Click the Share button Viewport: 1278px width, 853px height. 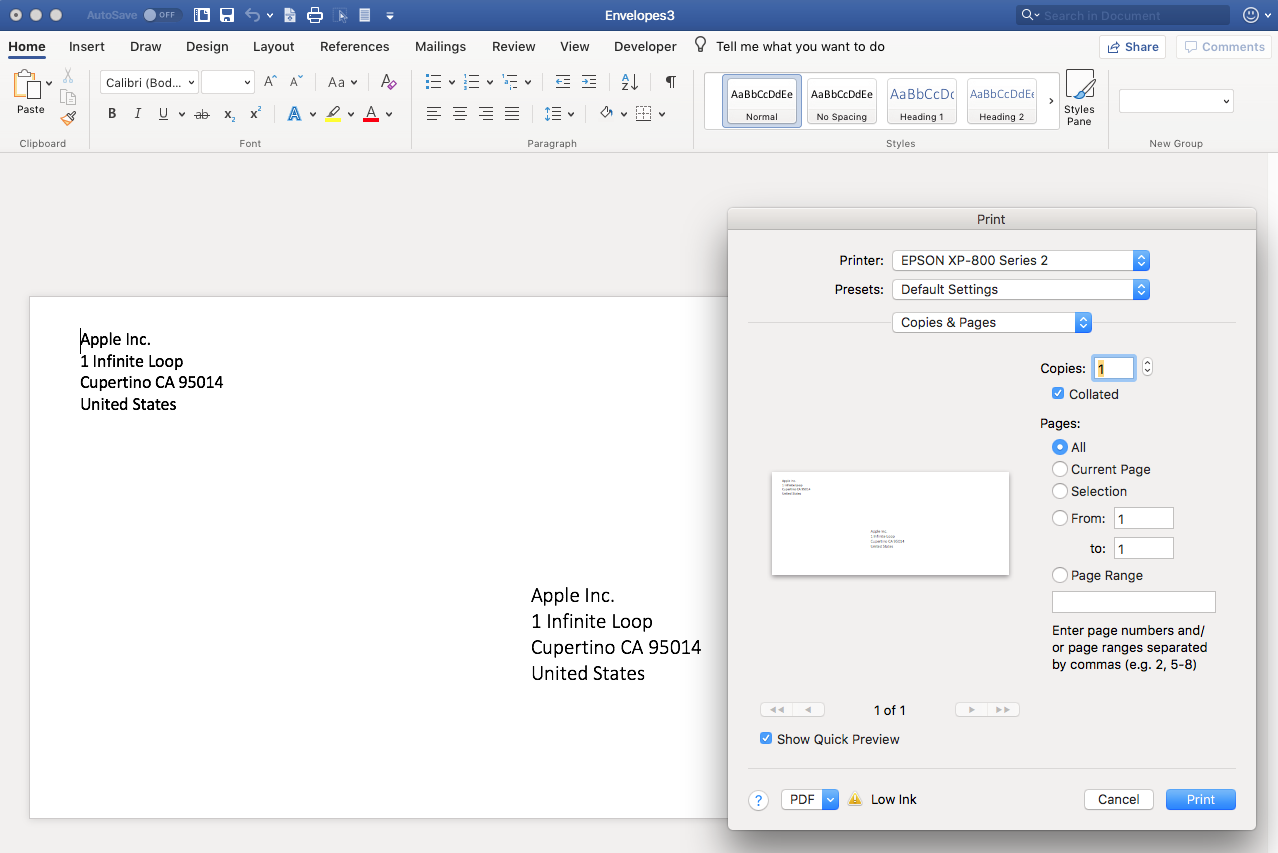1132,47
